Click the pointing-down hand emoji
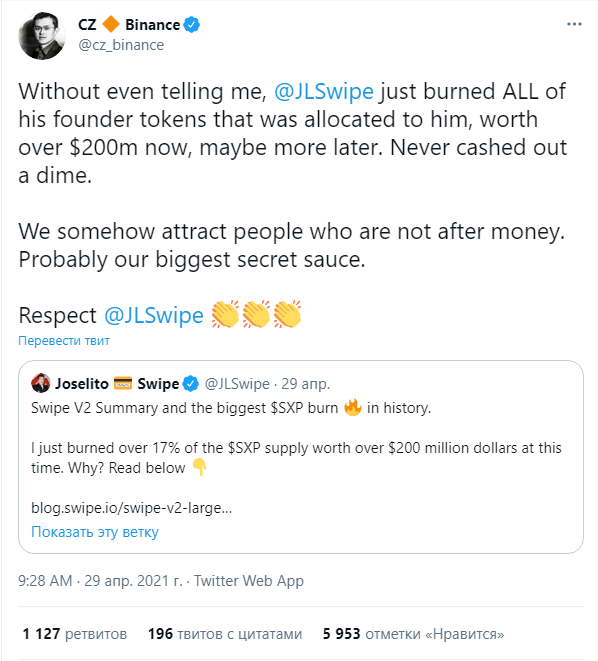This screenshot has width=598, height=661. 199,468
